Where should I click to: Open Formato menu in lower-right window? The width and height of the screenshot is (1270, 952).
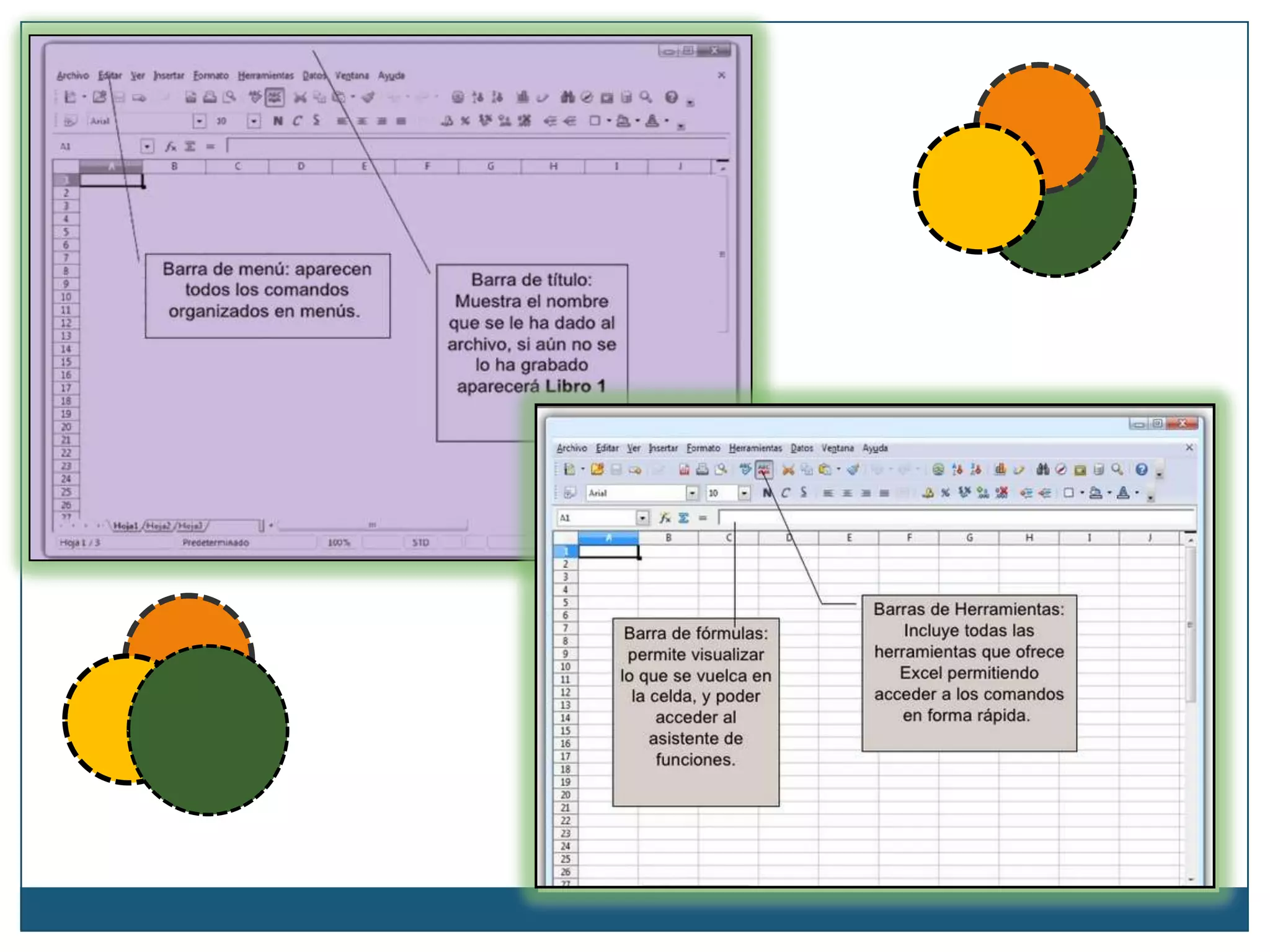(x=703, y=447)
